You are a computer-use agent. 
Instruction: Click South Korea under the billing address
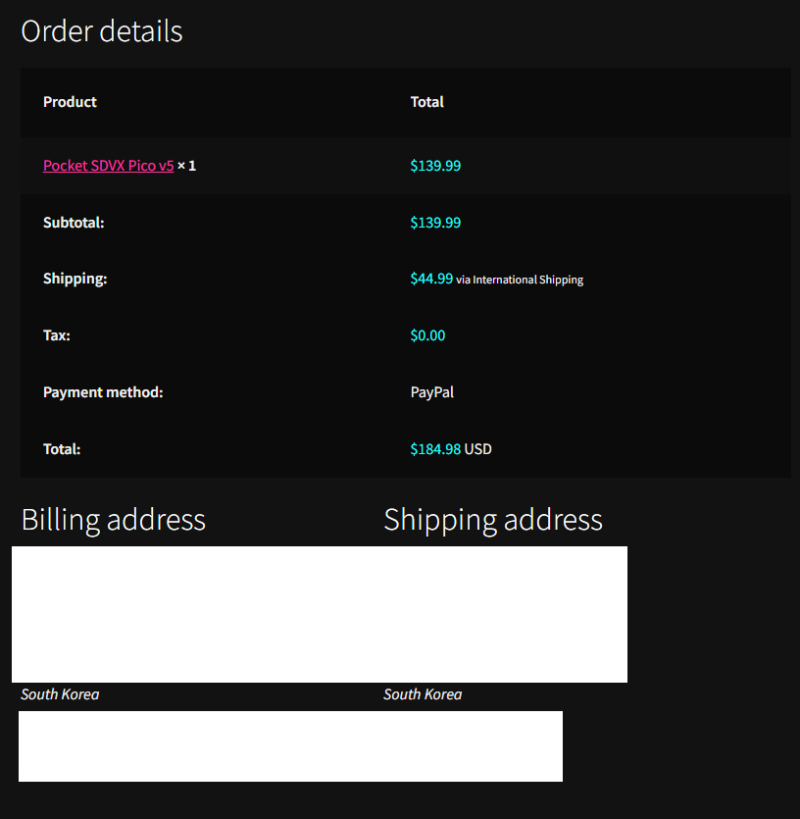(60, 694)
